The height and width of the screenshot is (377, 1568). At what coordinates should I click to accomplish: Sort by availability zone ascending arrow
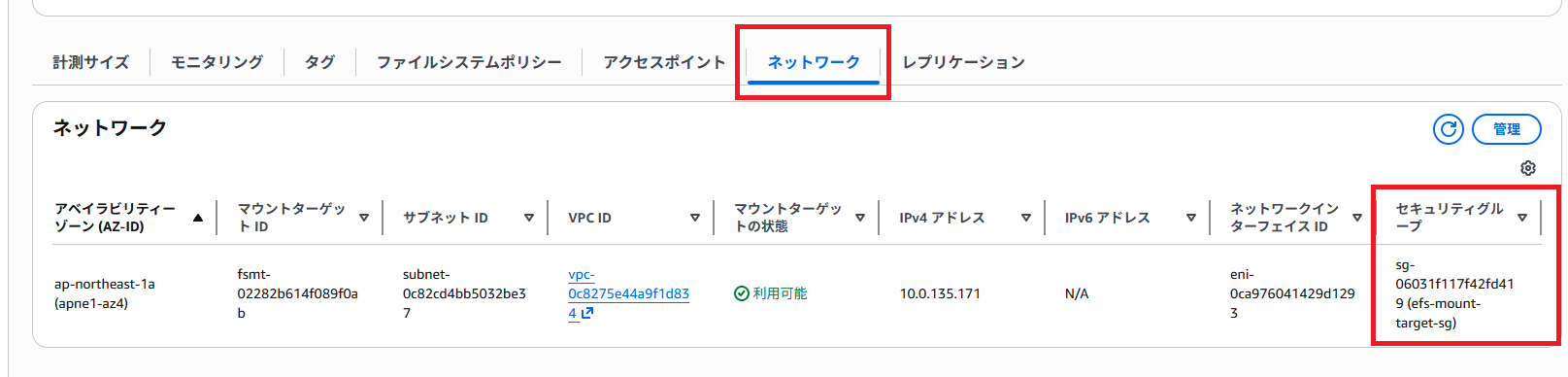pyautogui.click(x=198, y=218)
